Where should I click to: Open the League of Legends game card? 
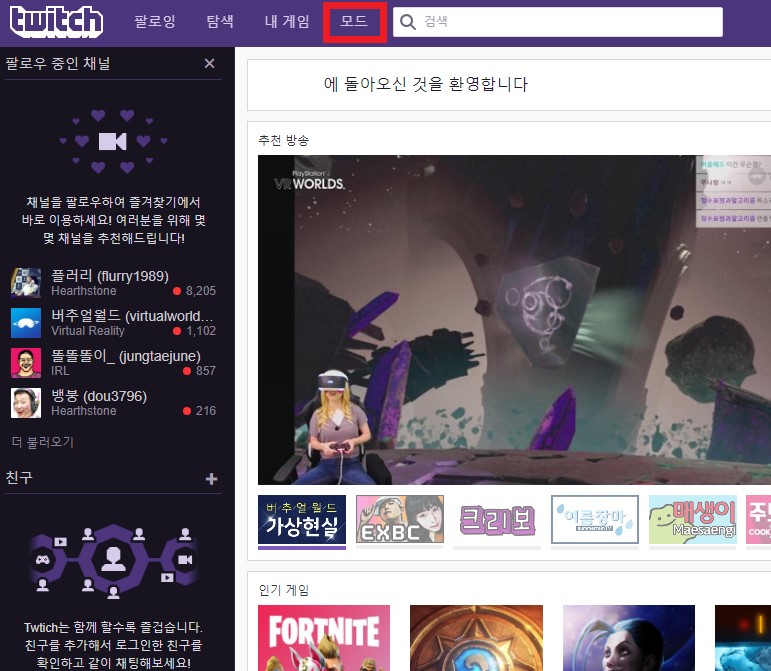click(x=629, y=638)
